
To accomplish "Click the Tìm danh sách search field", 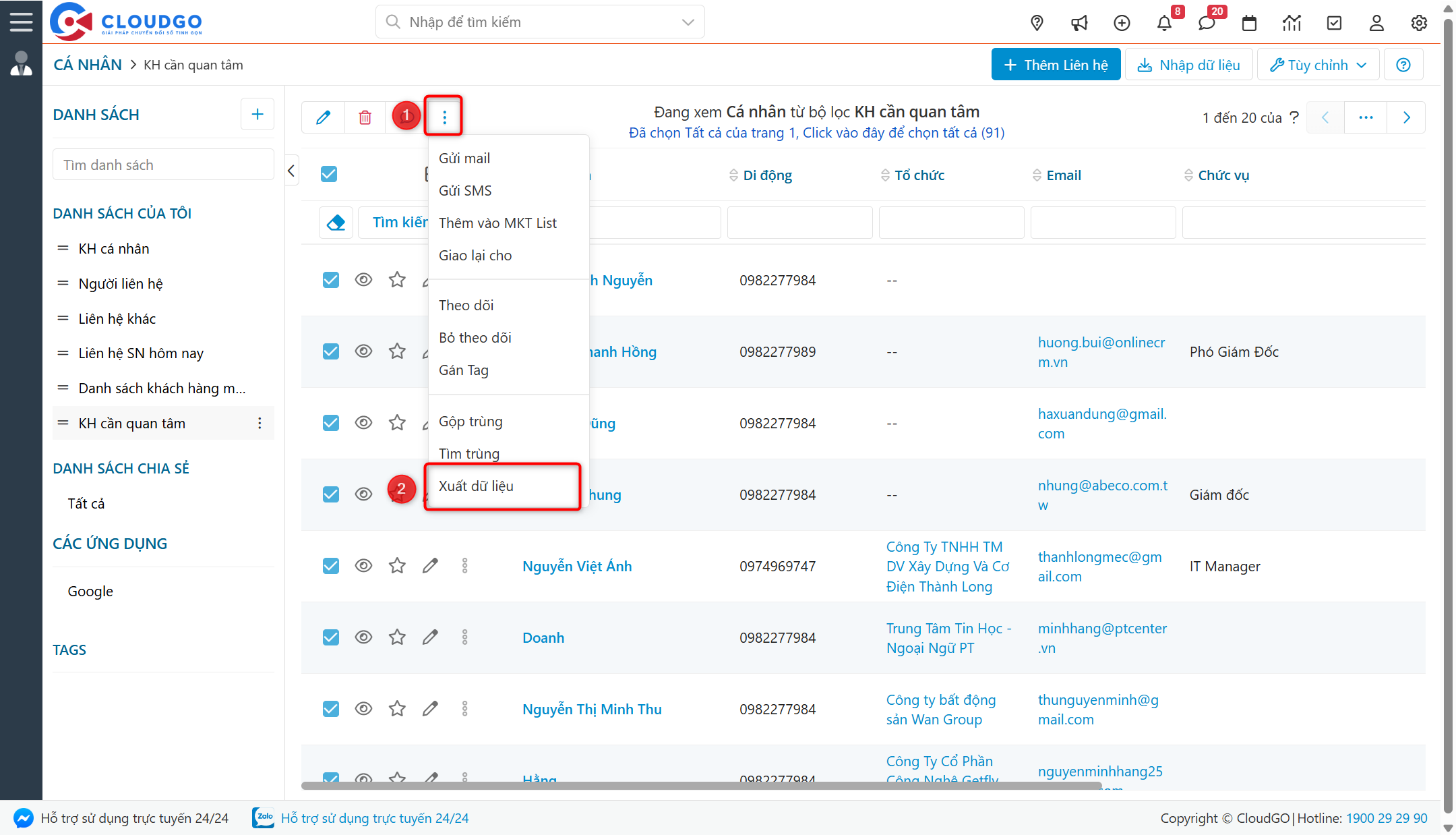I will [x=163, y=165].
